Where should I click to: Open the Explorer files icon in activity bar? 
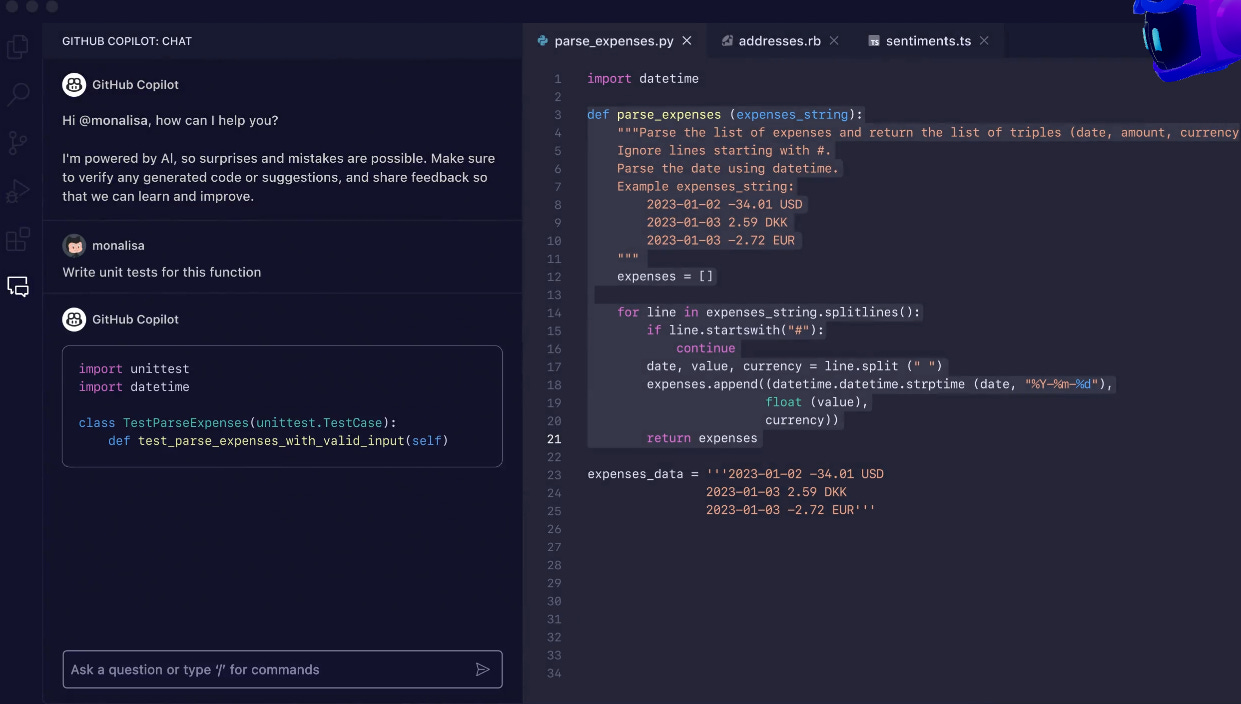(18, 47)
